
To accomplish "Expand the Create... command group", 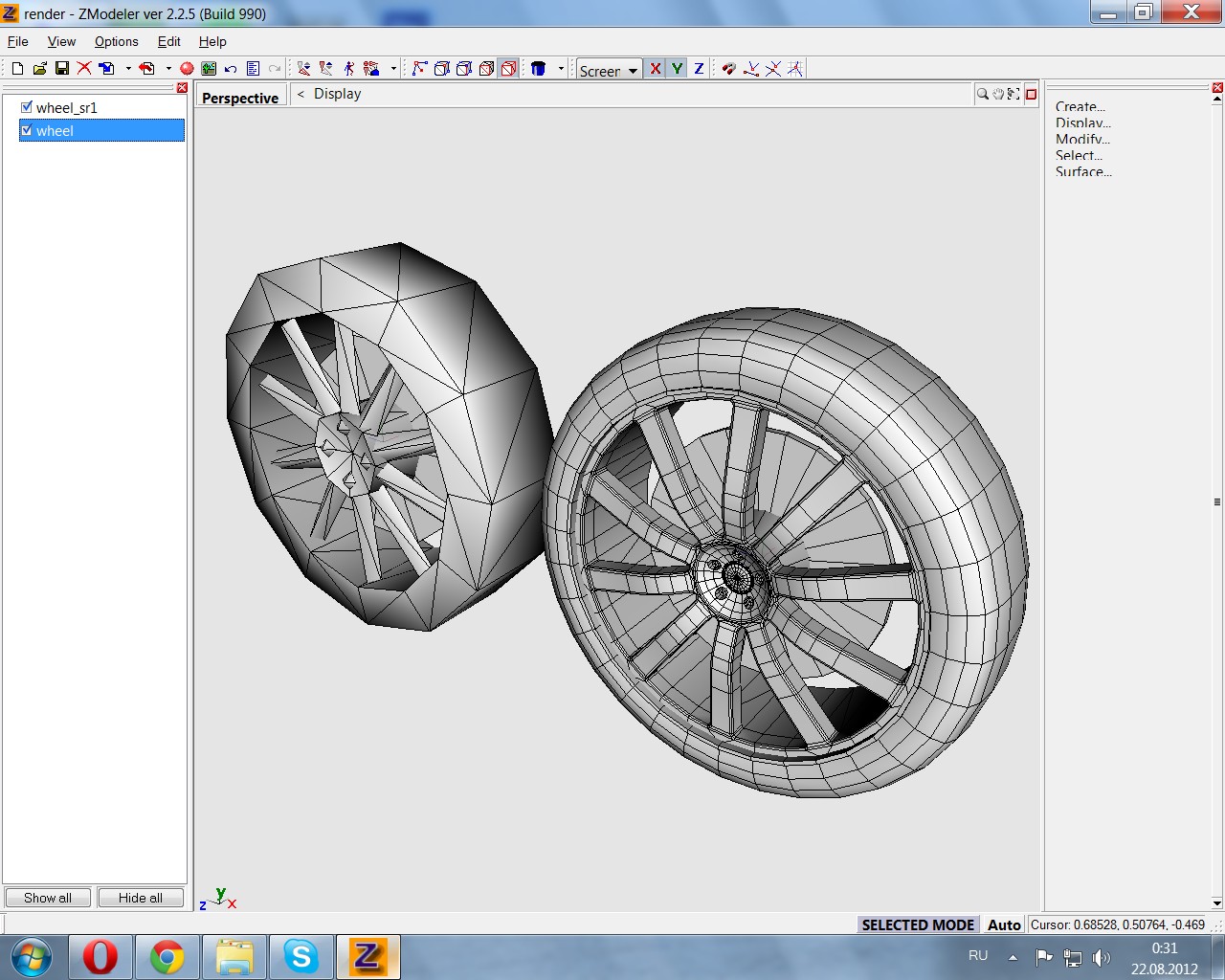I will 1080,106.
